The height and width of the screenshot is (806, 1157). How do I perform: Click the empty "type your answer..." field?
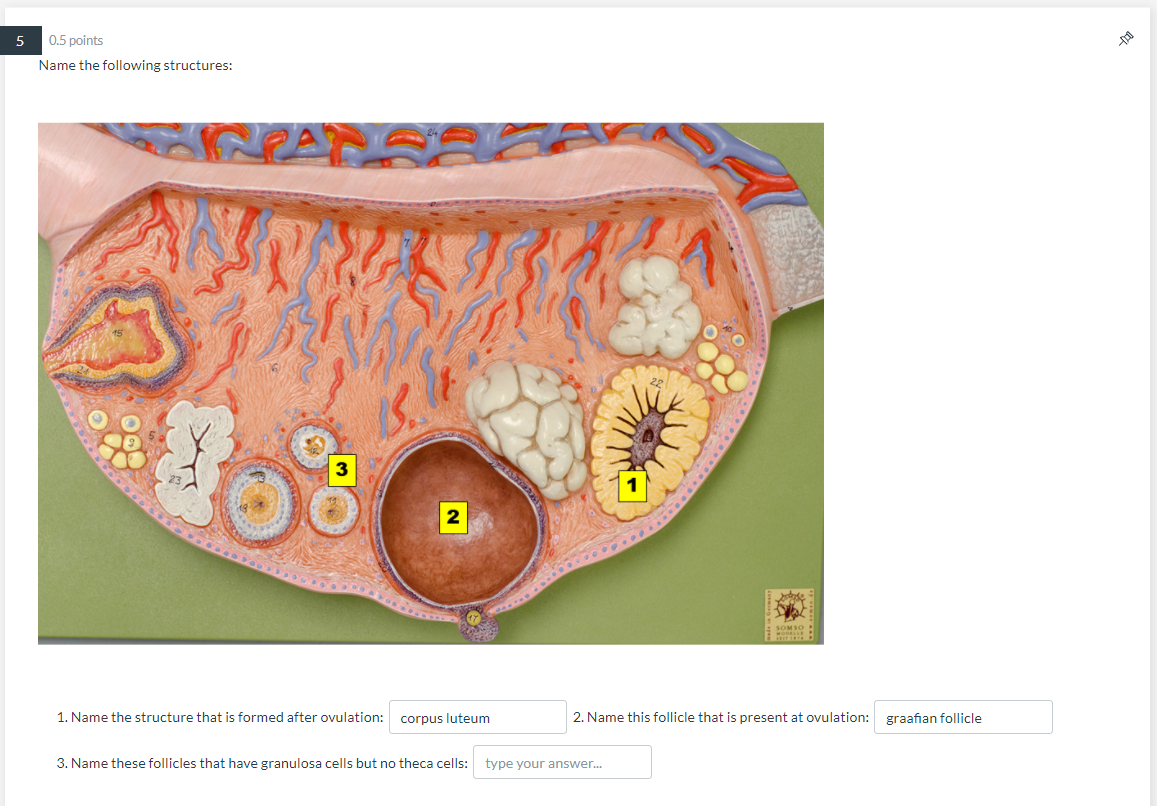tap(562, 762)
